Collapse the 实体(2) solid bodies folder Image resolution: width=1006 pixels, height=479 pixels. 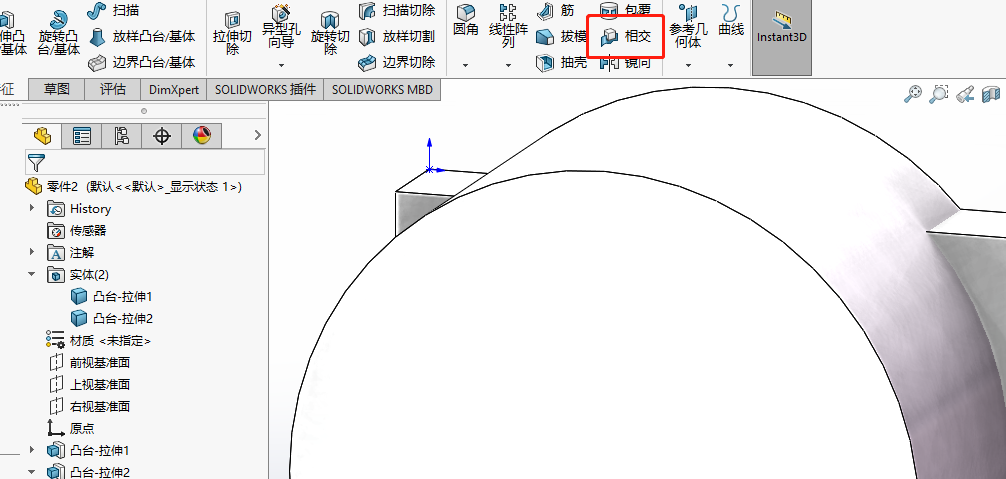31,274
